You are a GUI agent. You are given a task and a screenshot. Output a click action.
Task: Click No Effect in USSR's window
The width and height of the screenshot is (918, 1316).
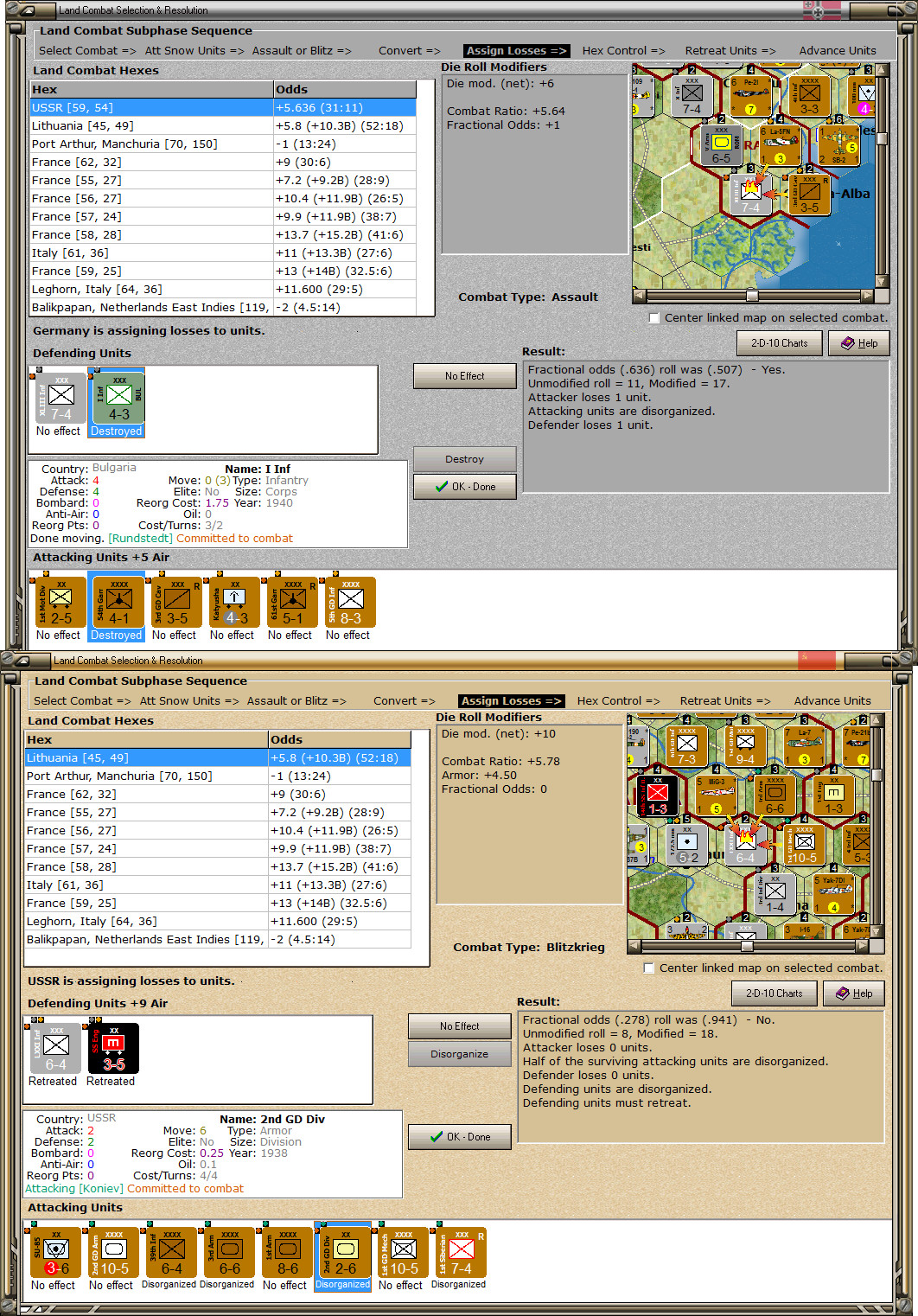tap(459, 1026)
